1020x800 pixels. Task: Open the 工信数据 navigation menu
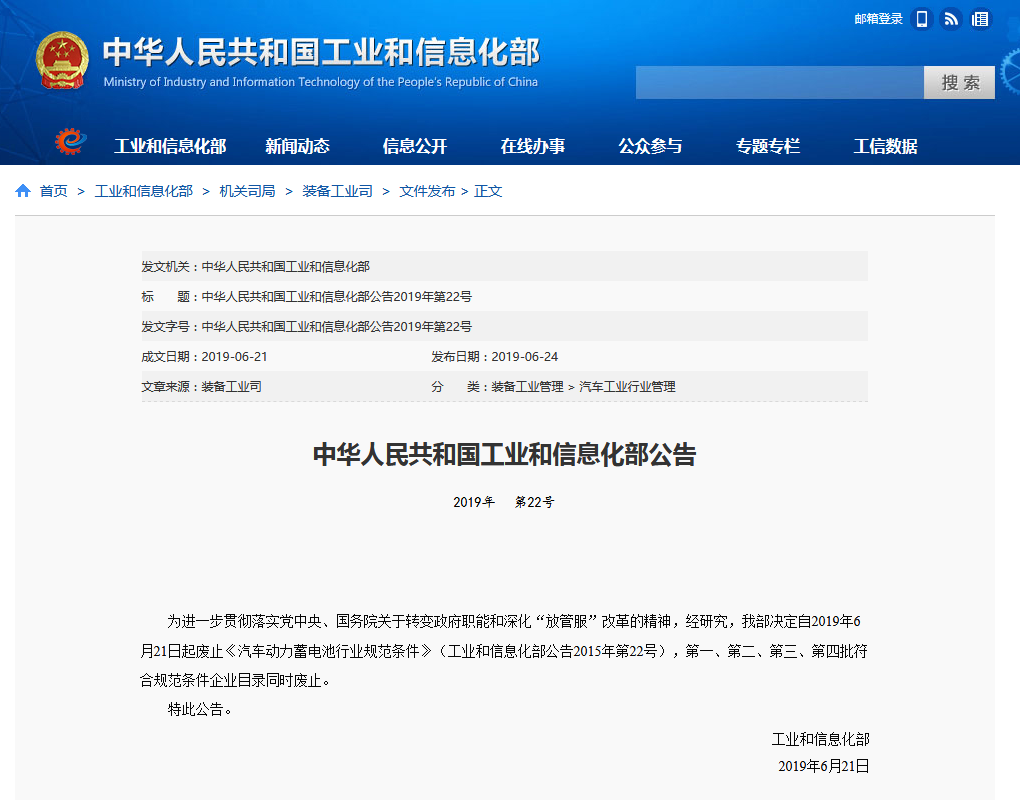coord(885,146)
